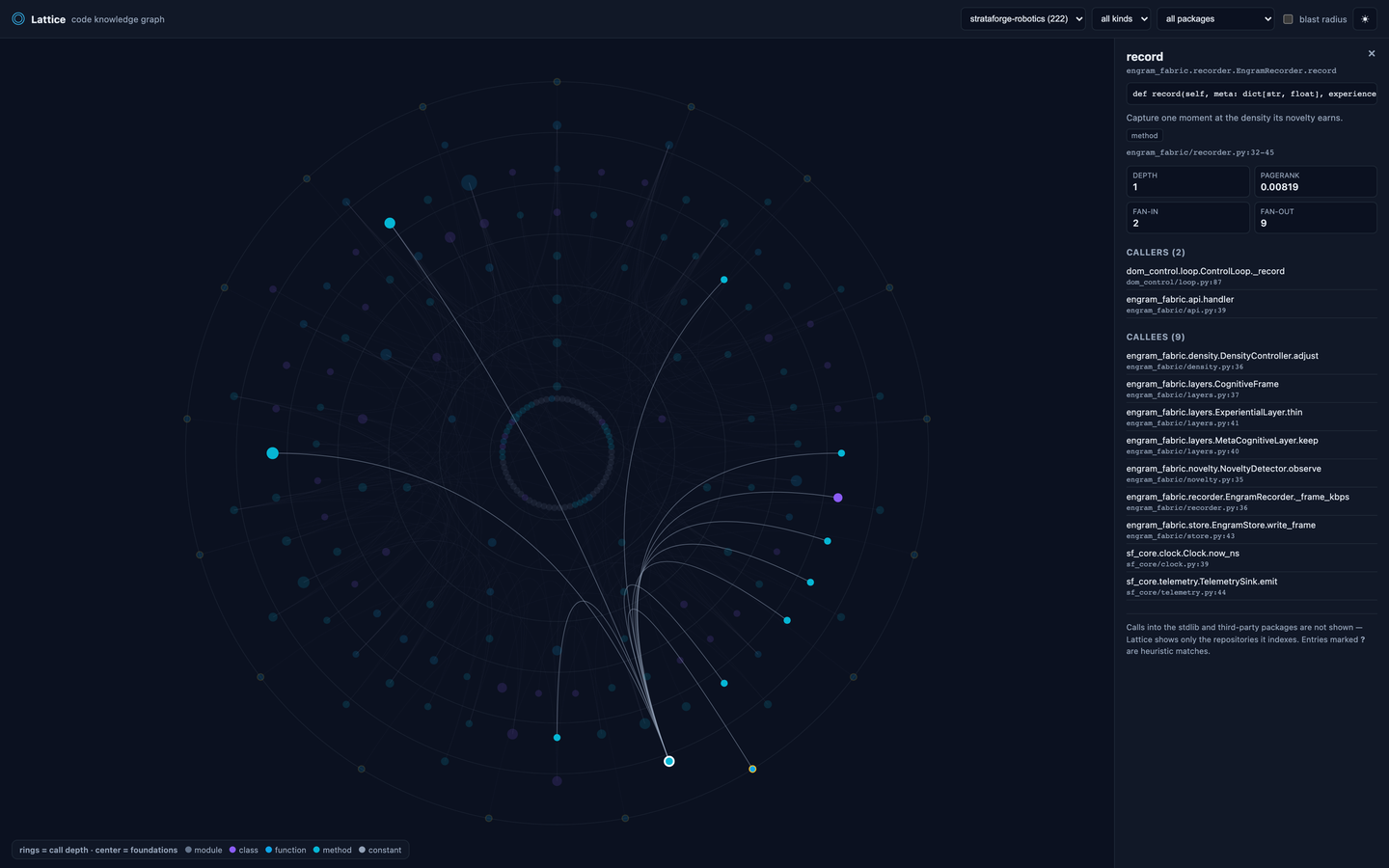
Task: Select callee MetaCognitiveLayer.keep
Action: pyautogui.click(x=1251, y=445)
